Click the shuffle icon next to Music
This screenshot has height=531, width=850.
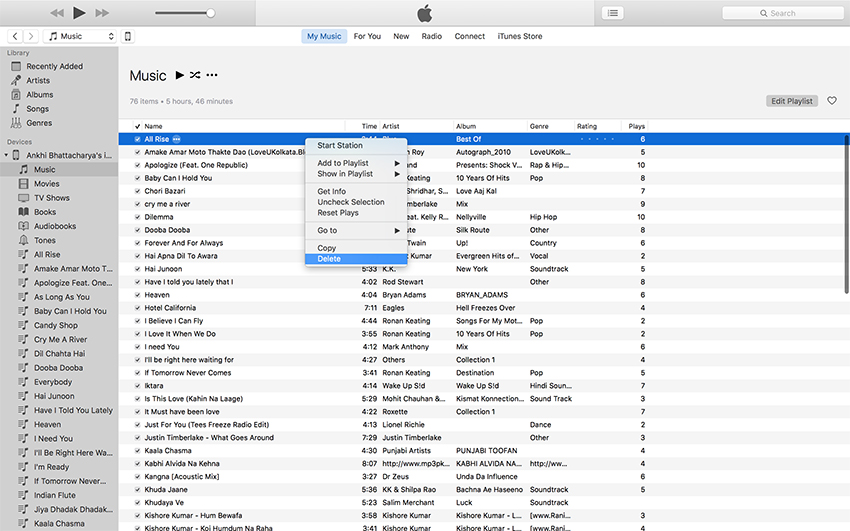click(195, 75)
